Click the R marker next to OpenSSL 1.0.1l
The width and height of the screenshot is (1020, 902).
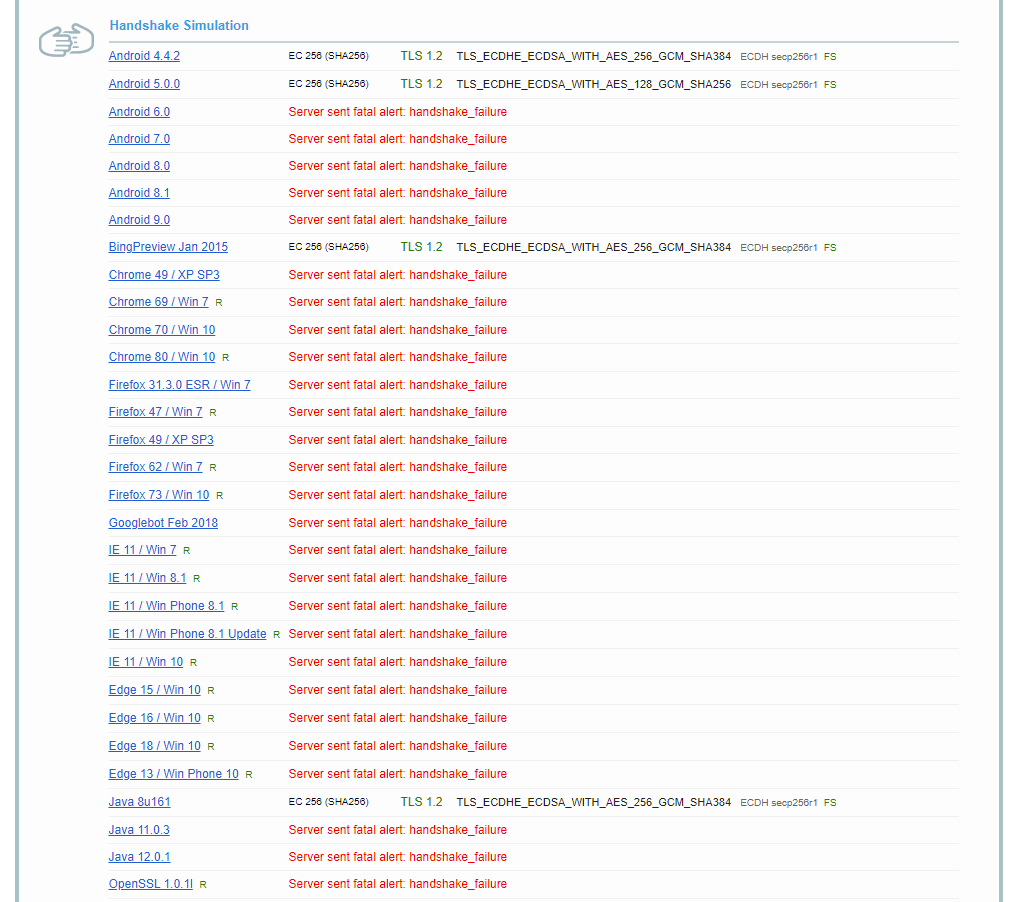point(203,884)
